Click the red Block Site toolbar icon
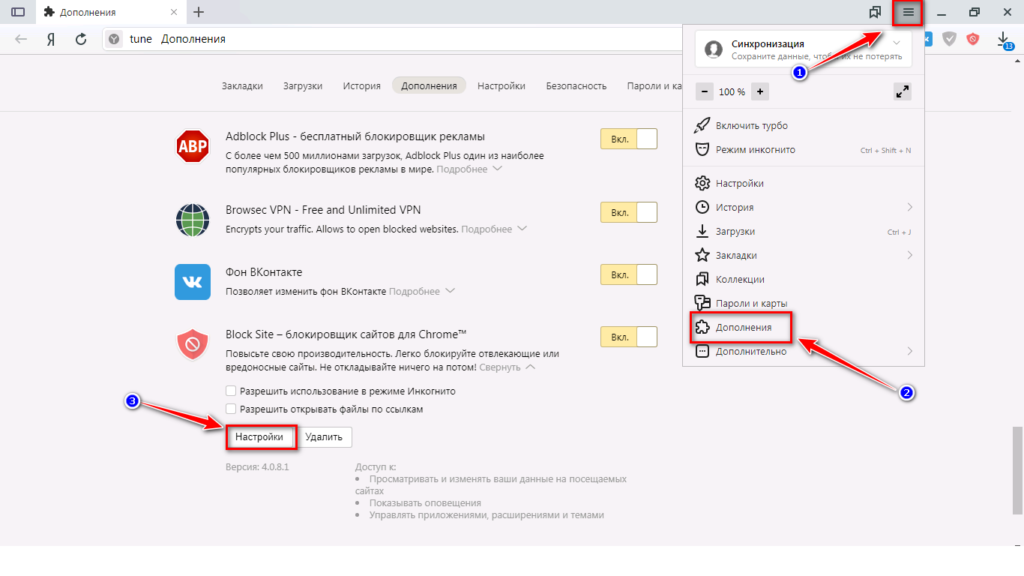This screenshot has width=1024, height=576. (973, 39)
